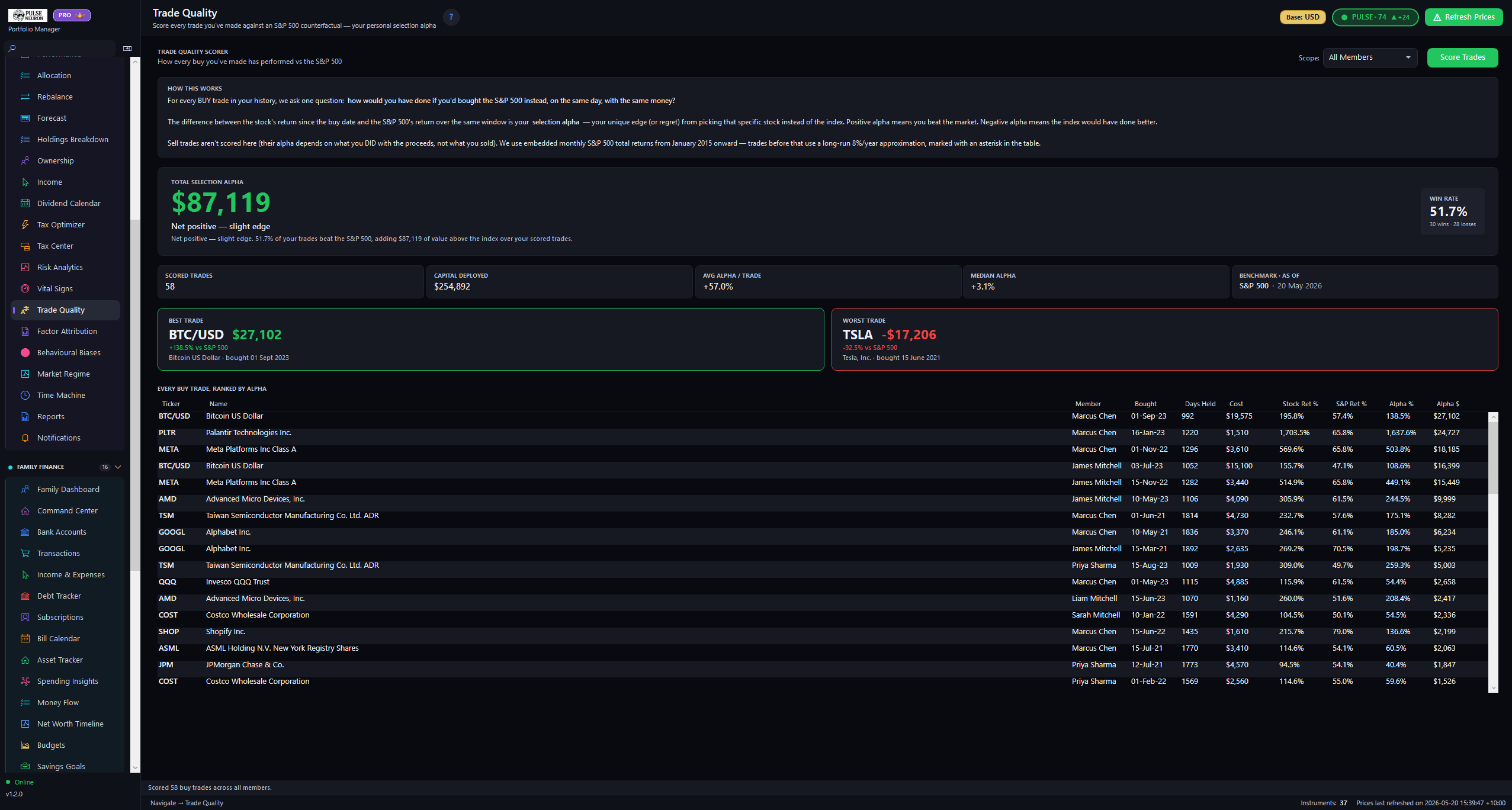Screen dimensions: 1512x810
Task: Open the Allocation page icon
Action: click(x=25, y=75)
